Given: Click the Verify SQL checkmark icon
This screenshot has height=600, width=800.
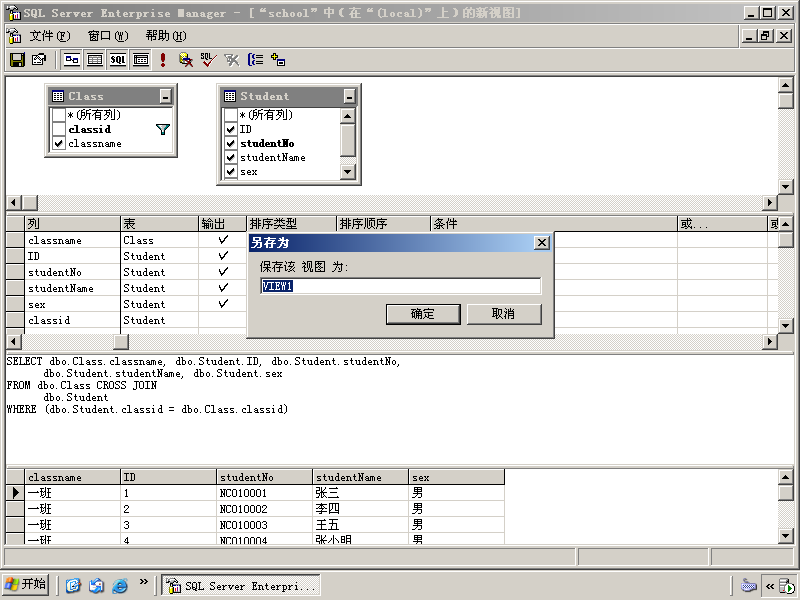Looking at the screenshot, I should pyautogui.click(x=208, y=60).
